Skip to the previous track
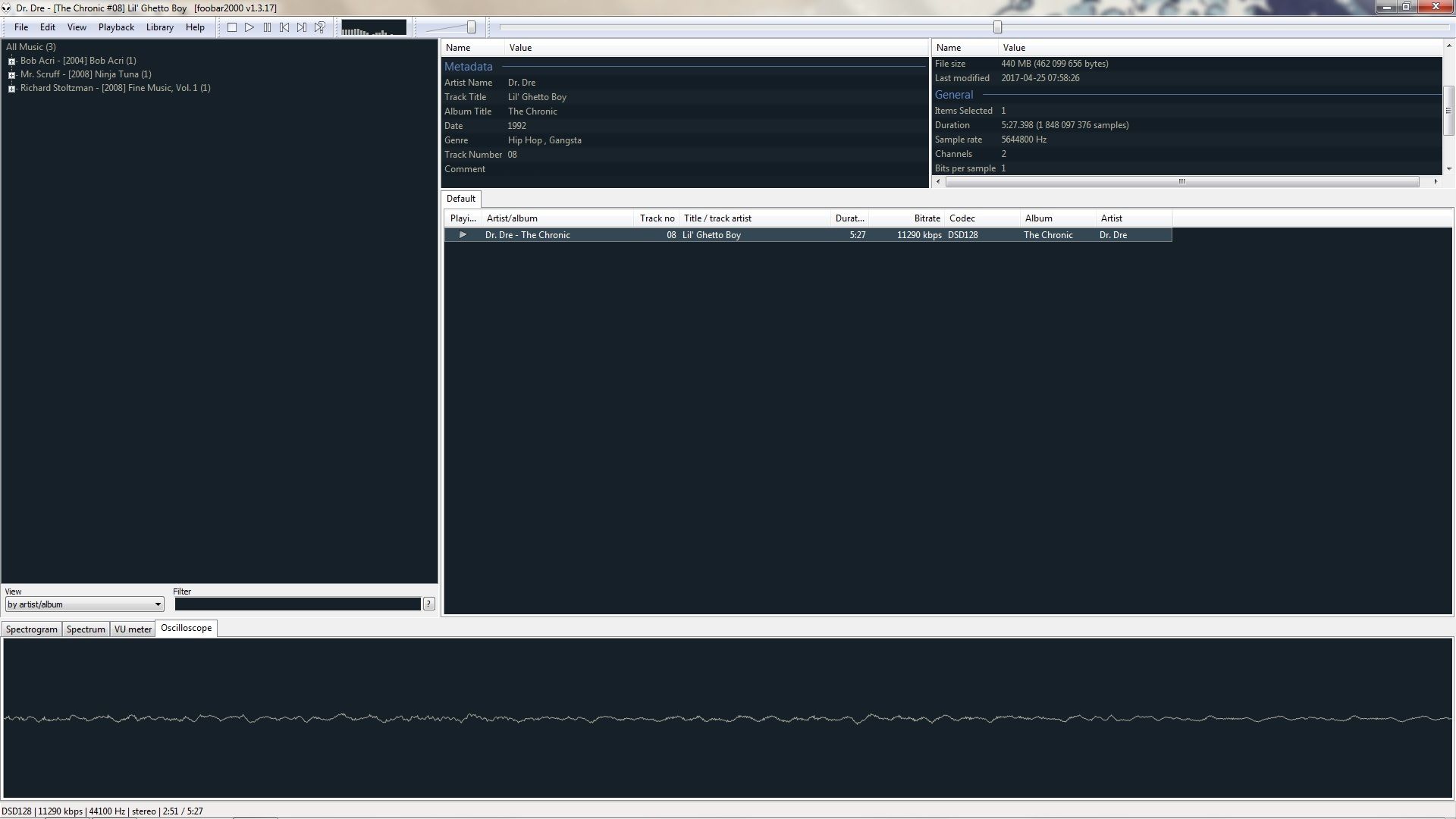Viewport: 1456px width, 819px height. tap(284, 27)
